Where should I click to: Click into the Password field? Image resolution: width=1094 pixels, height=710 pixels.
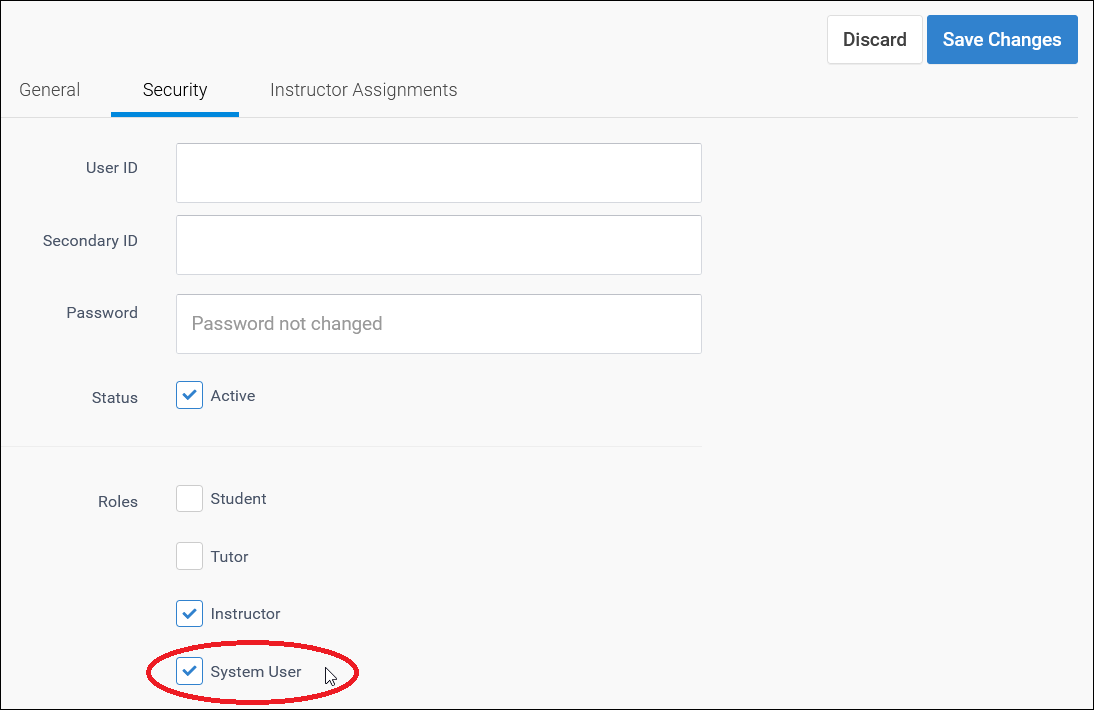click(438, 324)
